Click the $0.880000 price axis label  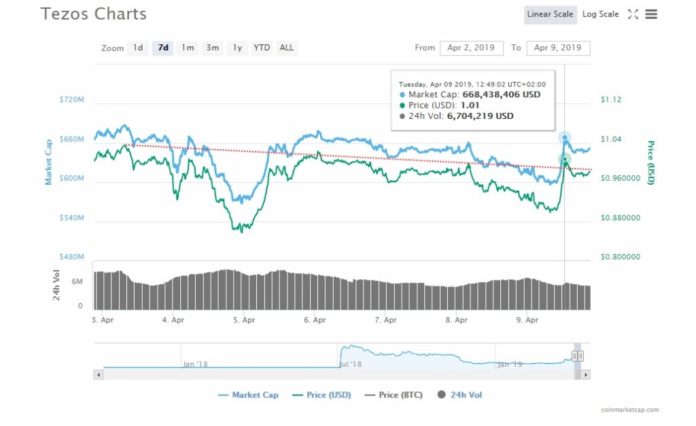point(621,218)
